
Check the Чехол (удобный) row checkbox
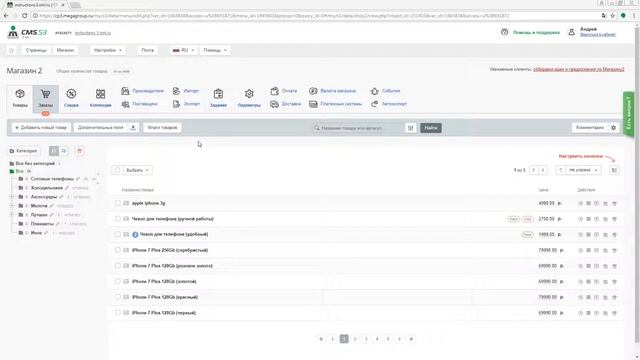118,234
